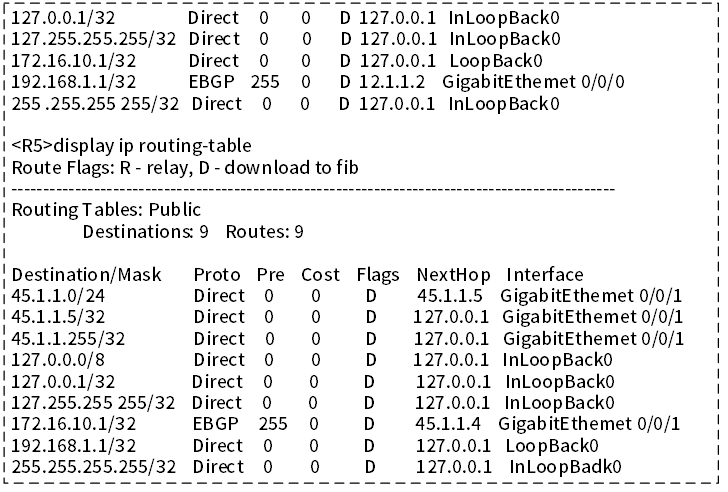Click the Cost column header
Viewport: 728px width, 492px height.
tap(320, 275)
